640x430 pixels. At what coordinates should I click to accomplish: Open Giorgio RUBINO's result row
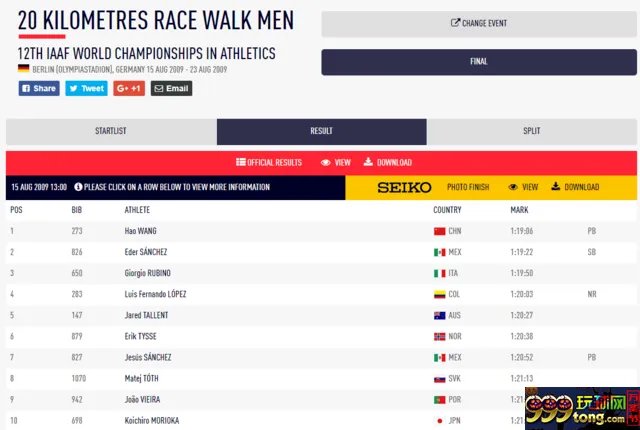pos(321,273)
